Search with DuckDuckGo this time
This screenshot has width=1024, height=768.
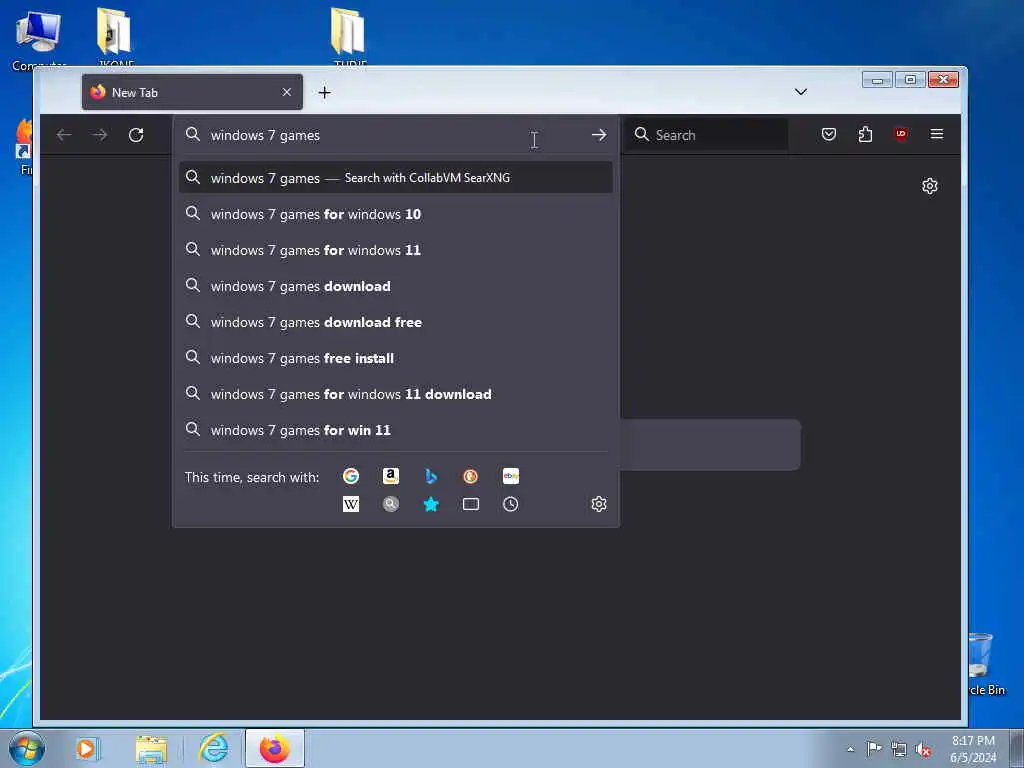tap(470, 476)
